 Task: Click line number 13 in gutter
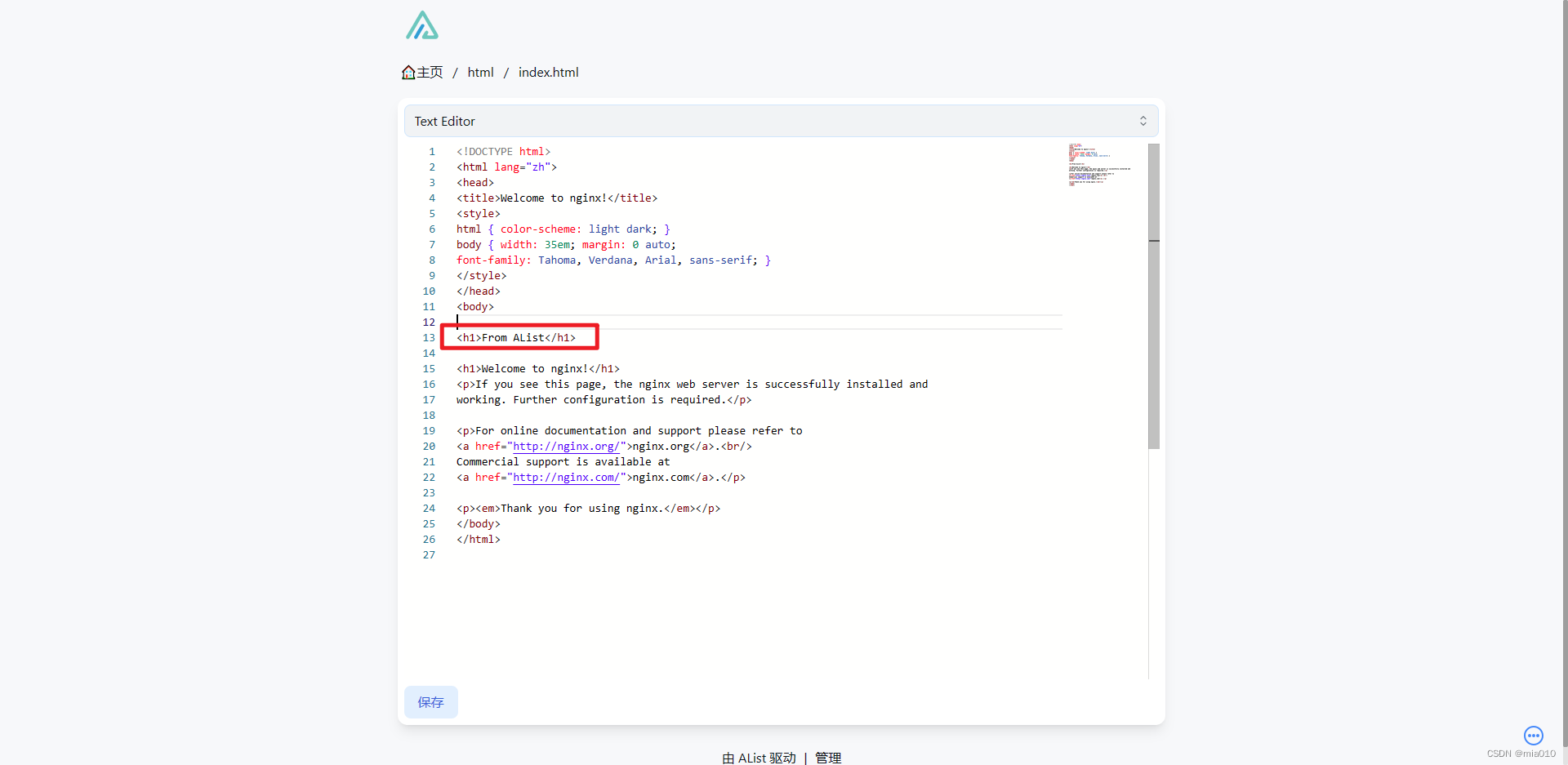click(429, 338)
